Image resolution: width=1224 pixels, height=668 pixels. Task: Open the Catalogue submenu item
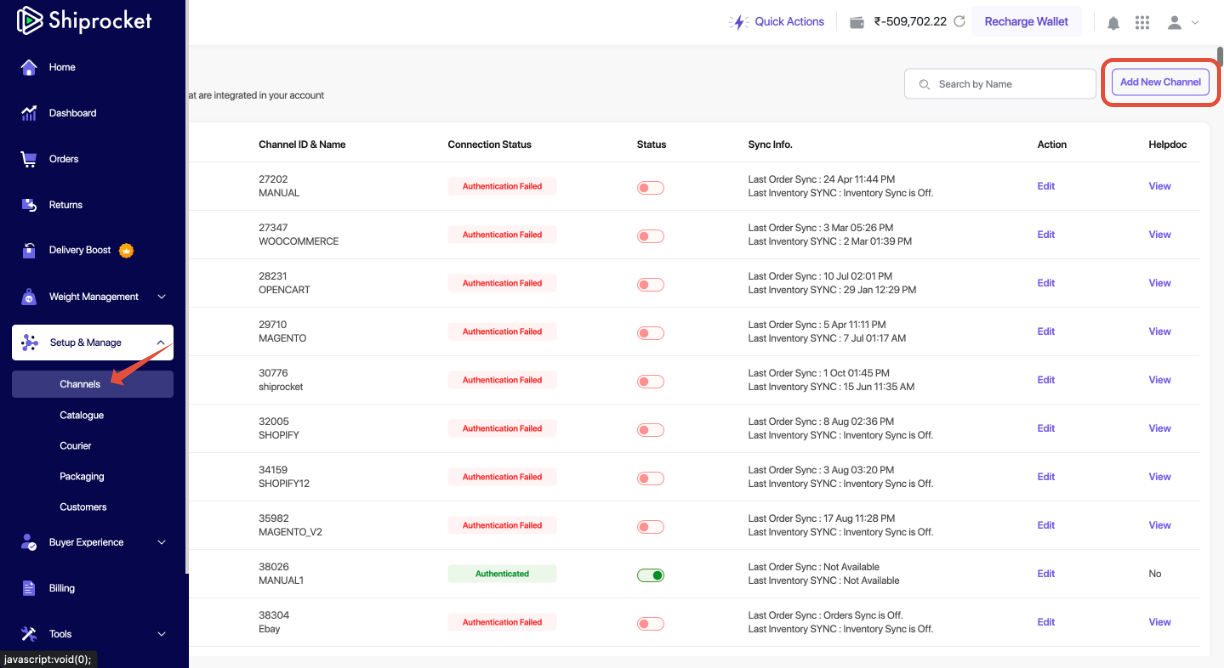(x=81, y=415)
